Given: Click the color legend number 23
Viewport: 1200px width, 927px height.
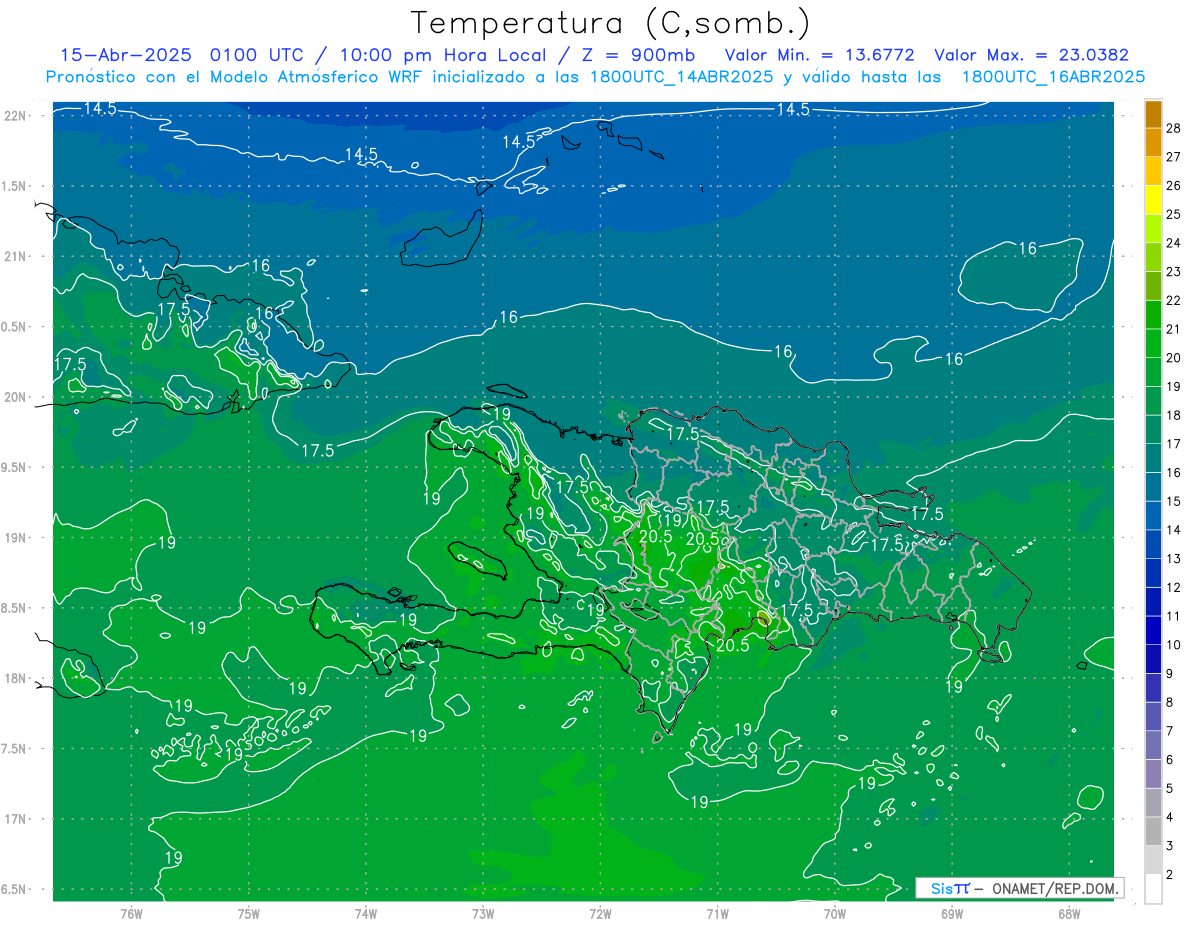Looking at the screenshot, I should click(x=1174, y=271).
